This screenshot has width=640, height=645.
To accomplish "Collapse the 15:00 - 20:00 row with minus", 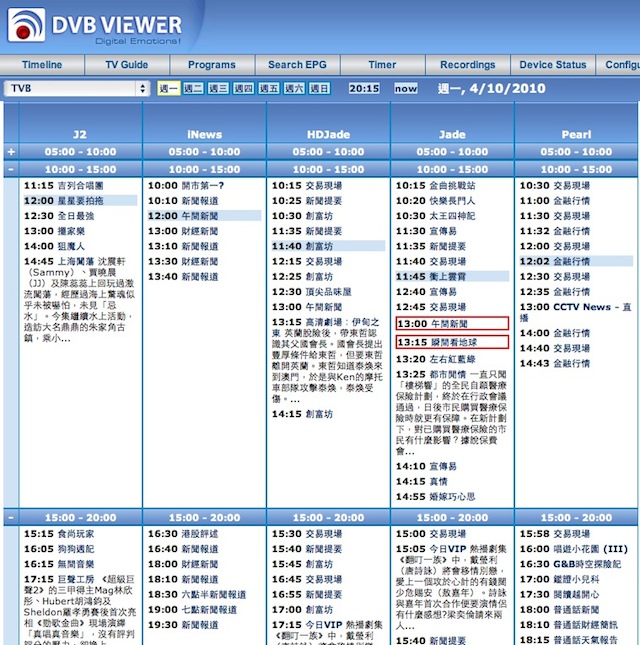I will (x=11, y=517).
